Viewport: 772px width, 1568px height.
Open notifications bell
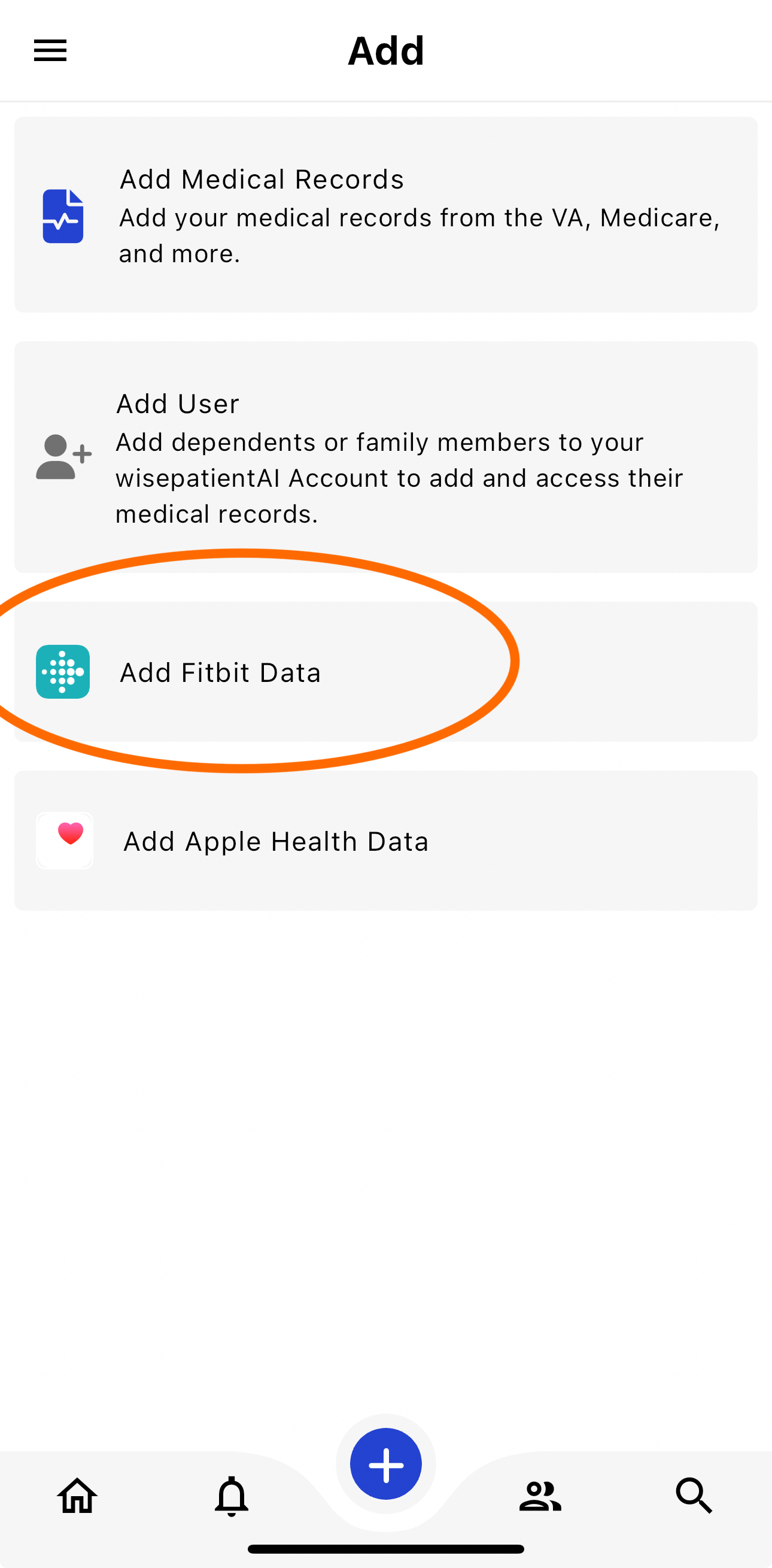232,1496
